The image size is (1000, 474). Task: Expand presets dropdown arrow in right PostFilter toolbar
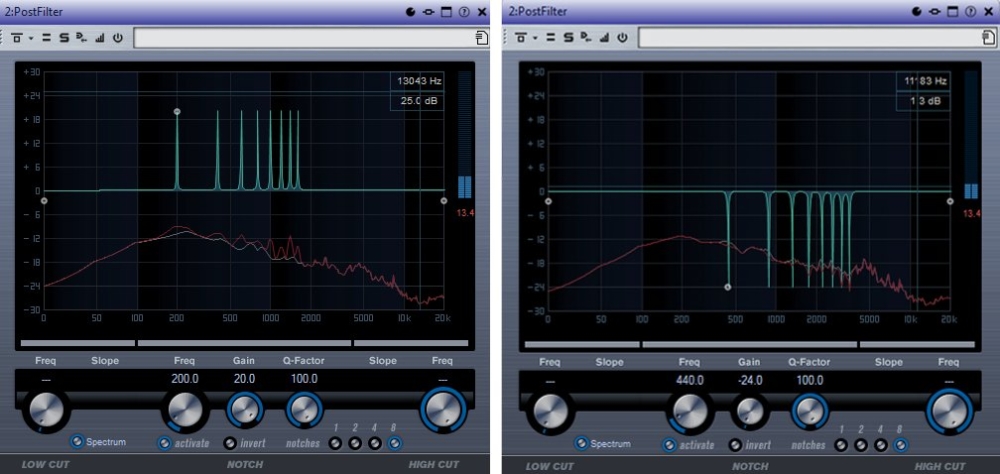(x=535, y=38)
